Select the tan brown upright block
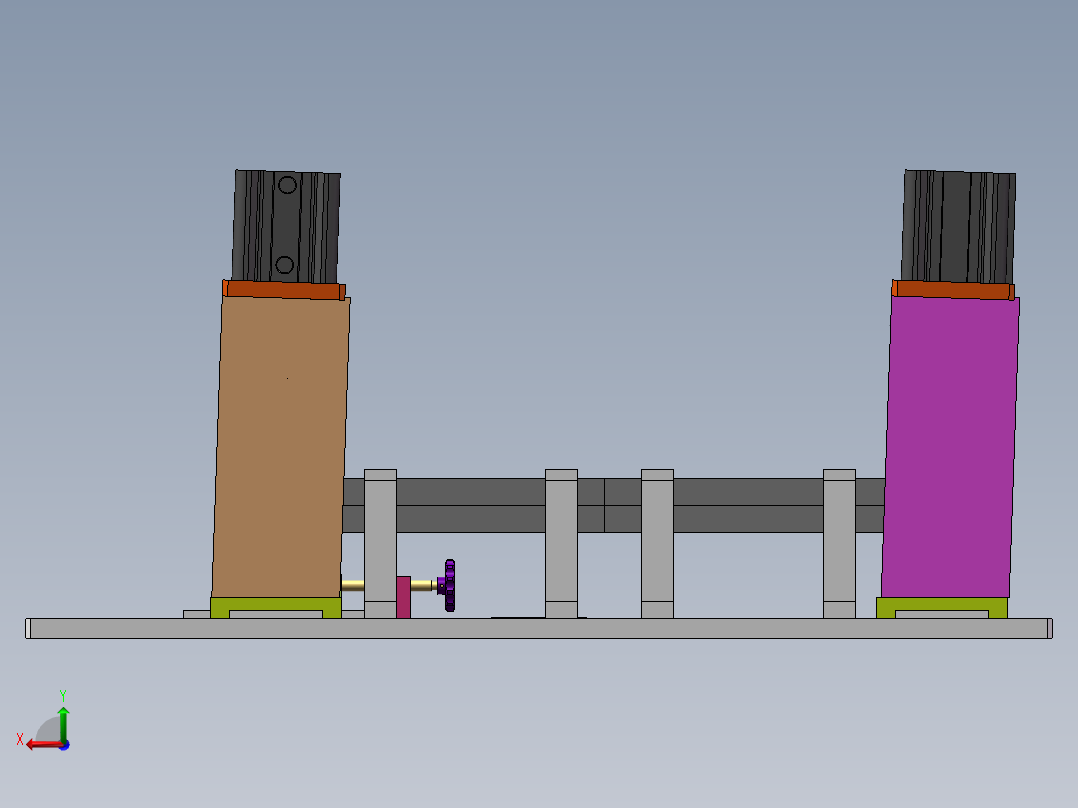1078x808 pixels. (280, 447)
